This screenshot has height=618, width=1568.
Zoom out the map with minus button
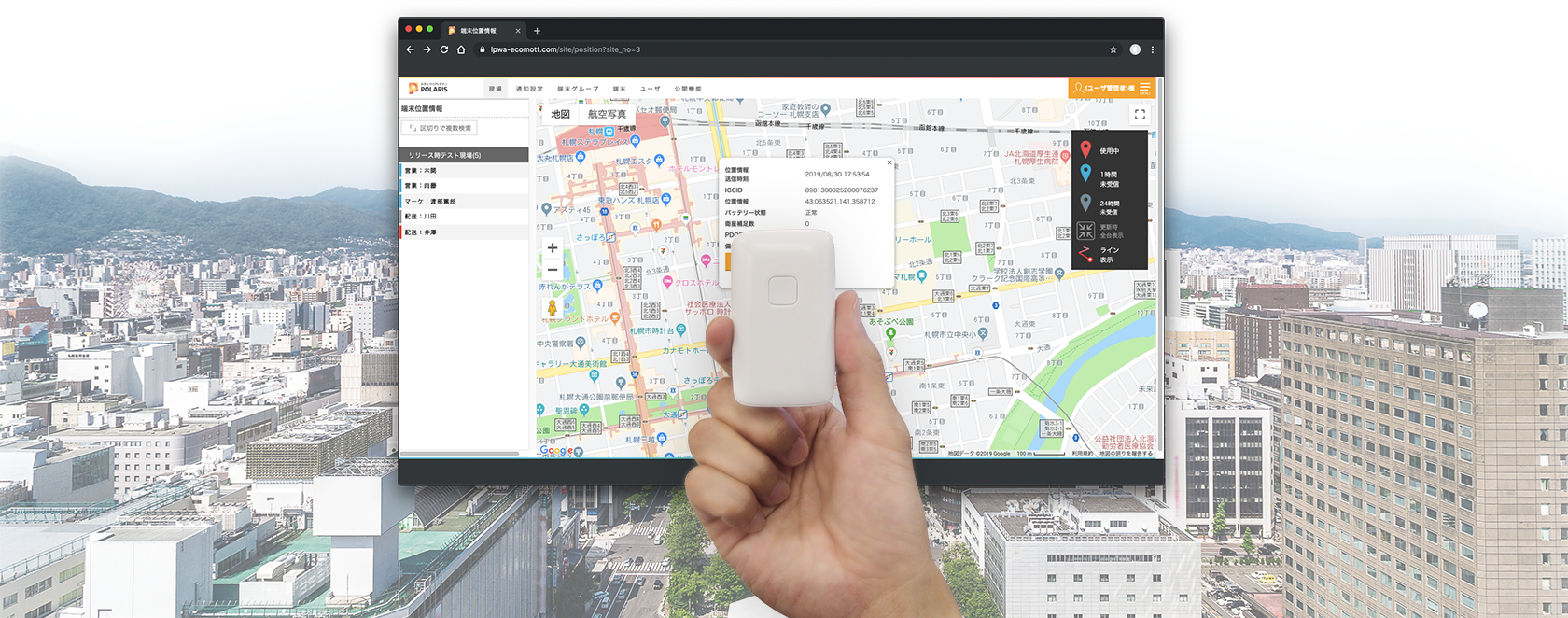(x=553, y=270)
